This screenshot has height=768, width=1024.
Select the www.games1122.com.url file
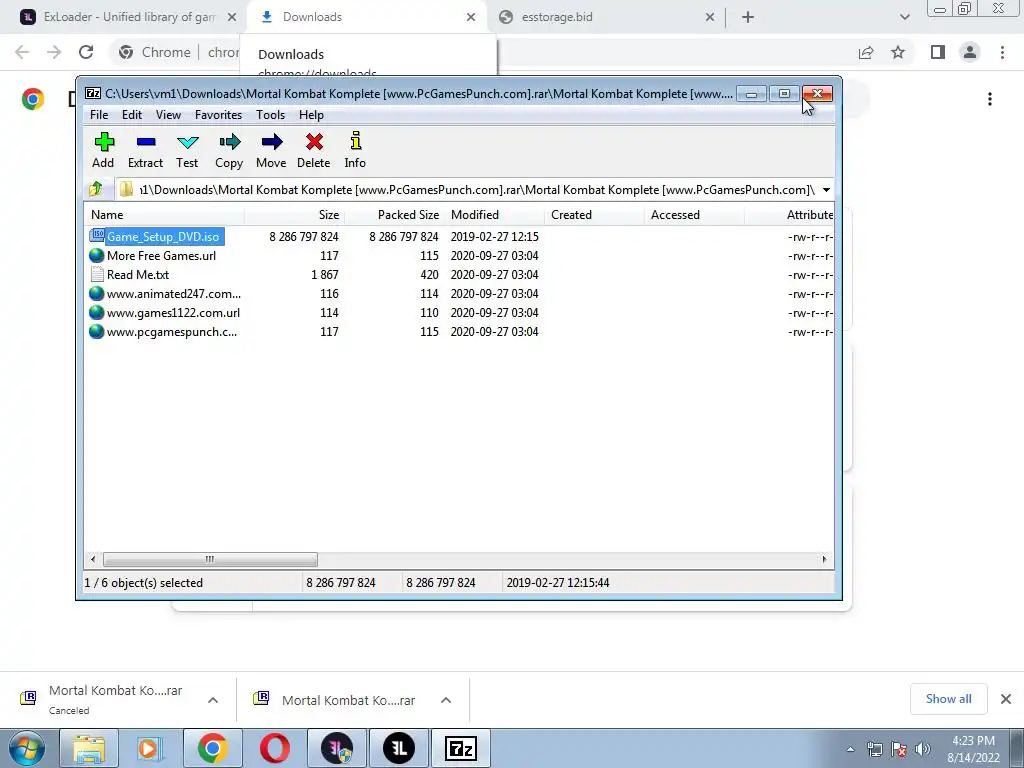coord(173,313)
